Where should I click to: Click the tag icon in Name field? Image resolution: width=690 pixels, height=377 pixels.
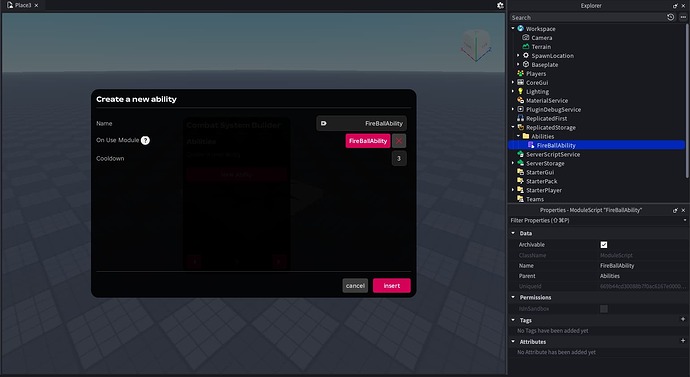point(323,123)
